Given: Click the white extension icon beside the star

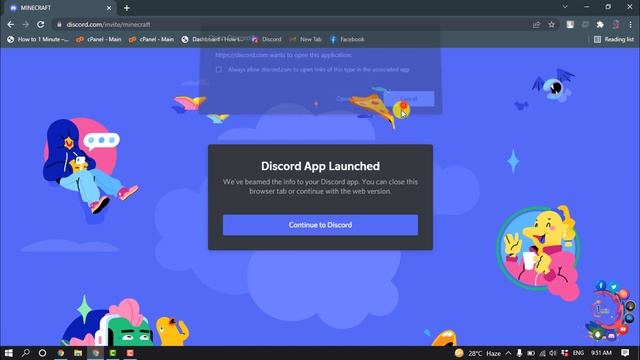Looking at the screenshot, I should tap(570, 24).
